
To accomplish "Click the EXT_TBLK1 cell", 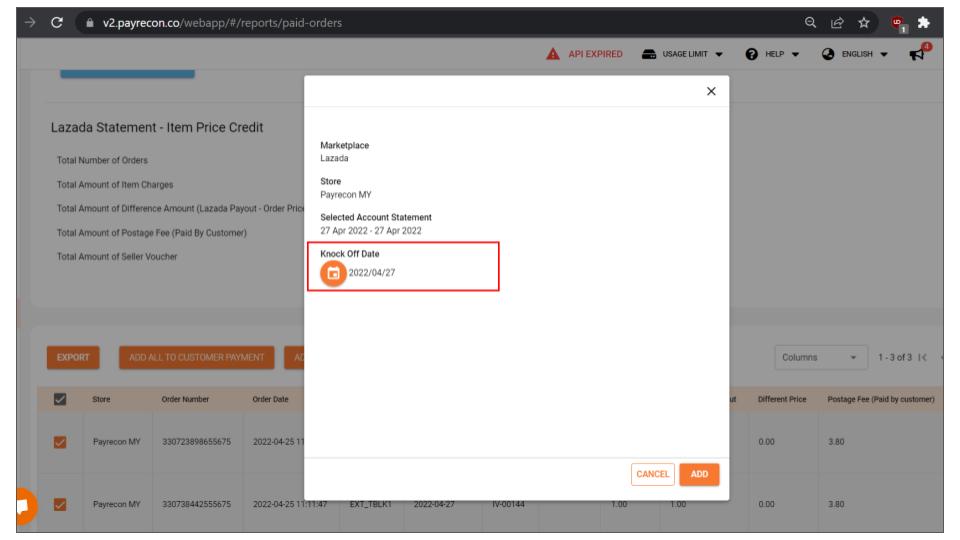I will pyautogui.click(x=370, y=504).
